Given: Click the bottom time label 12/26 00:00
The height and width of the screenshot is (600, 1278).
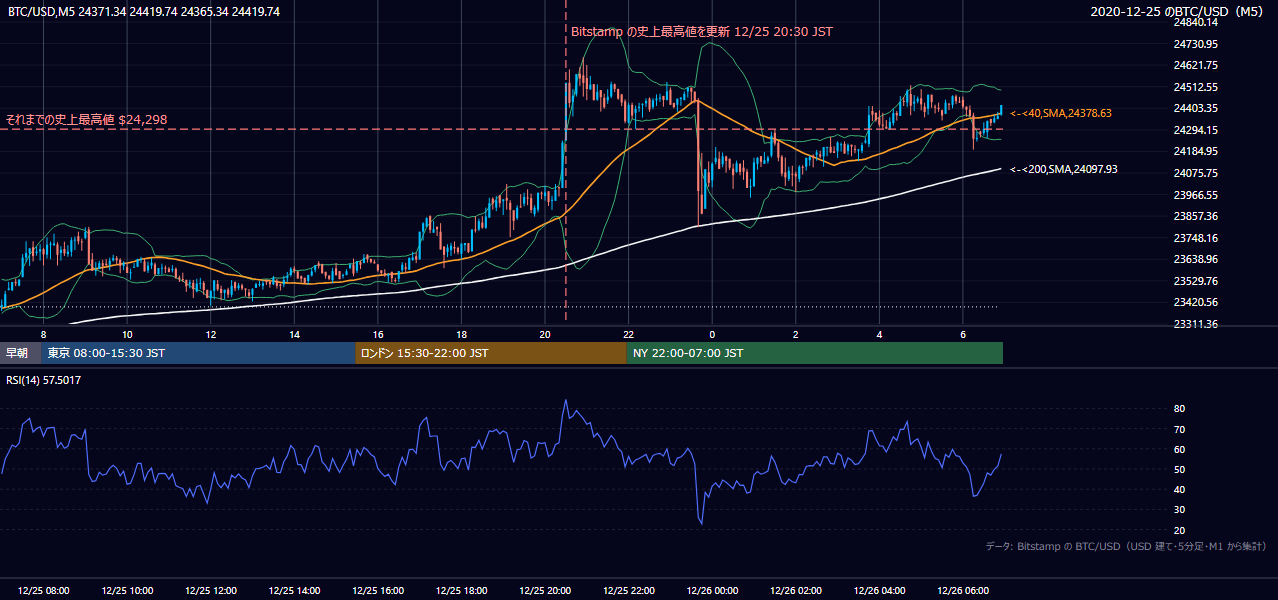Looking at the screenshot, I should pos(712,591).
